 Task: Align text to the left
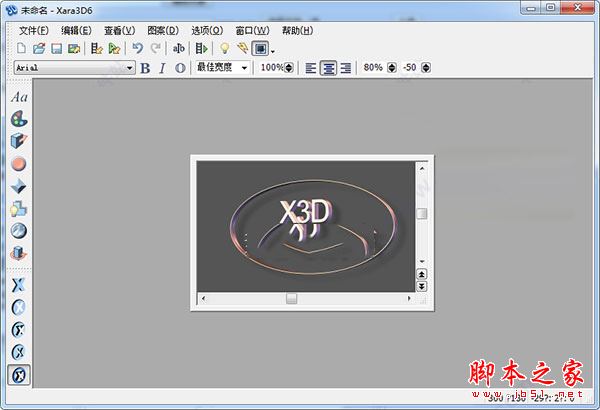click(311, 68)
